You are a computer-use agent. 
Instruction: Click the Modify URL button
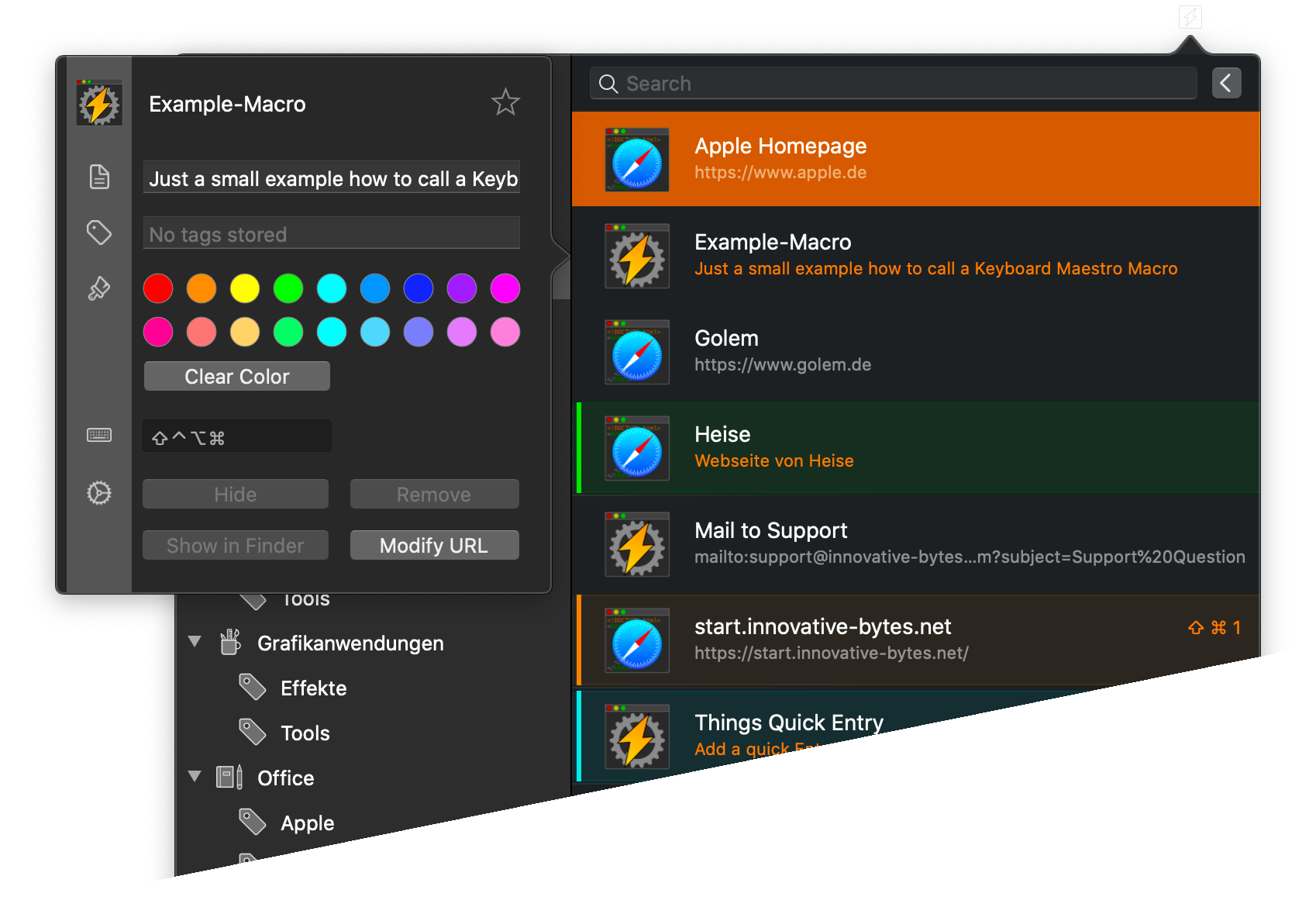435,545
